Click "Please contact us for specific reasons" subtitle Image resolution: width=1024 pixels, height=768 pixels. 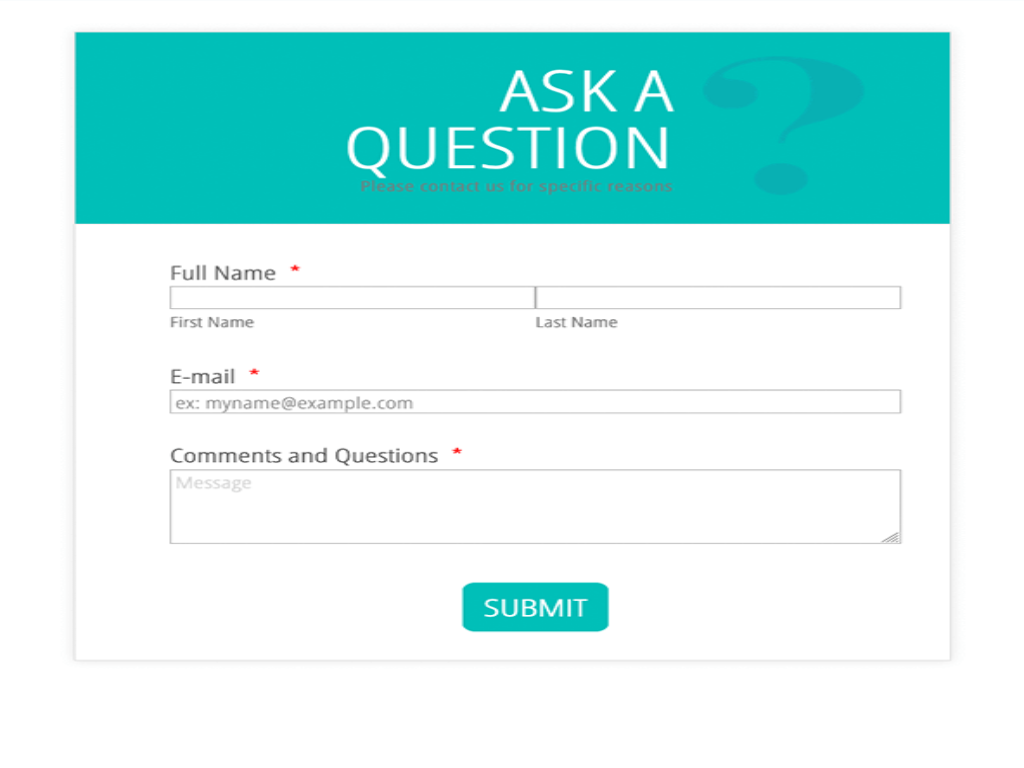(x=516, y=186)
